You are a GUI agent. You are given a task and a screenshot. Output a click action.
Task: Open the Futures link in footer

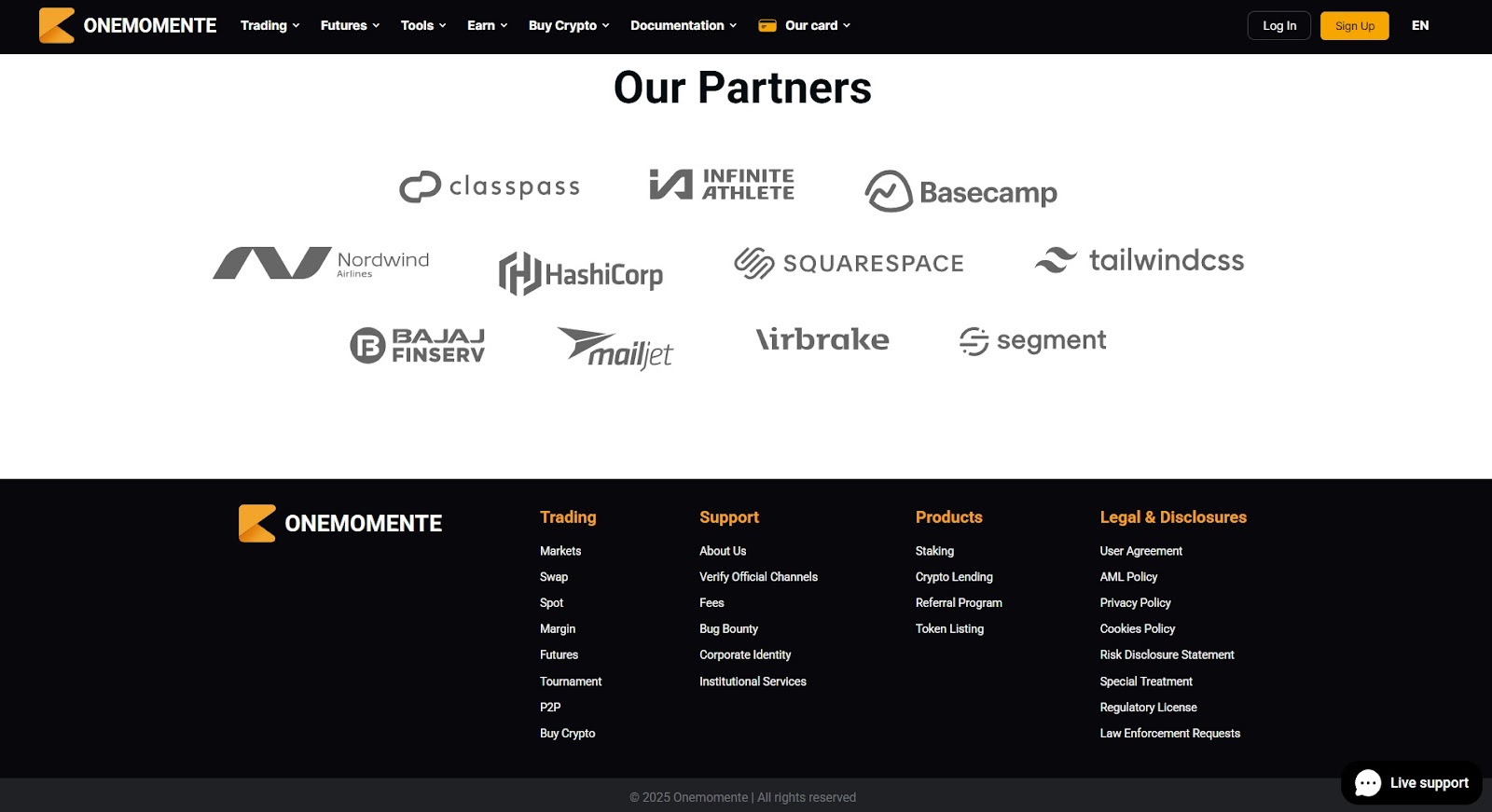point(559,655)
